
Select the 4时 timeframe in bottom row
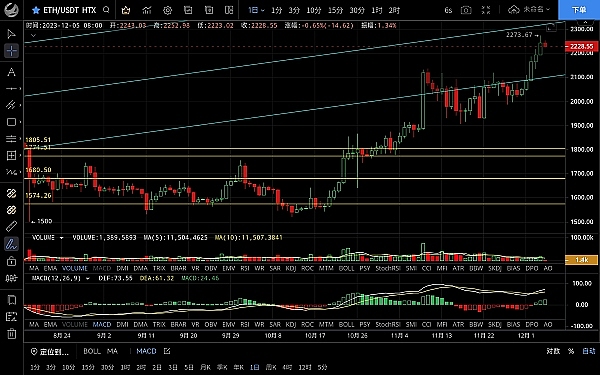287,367
